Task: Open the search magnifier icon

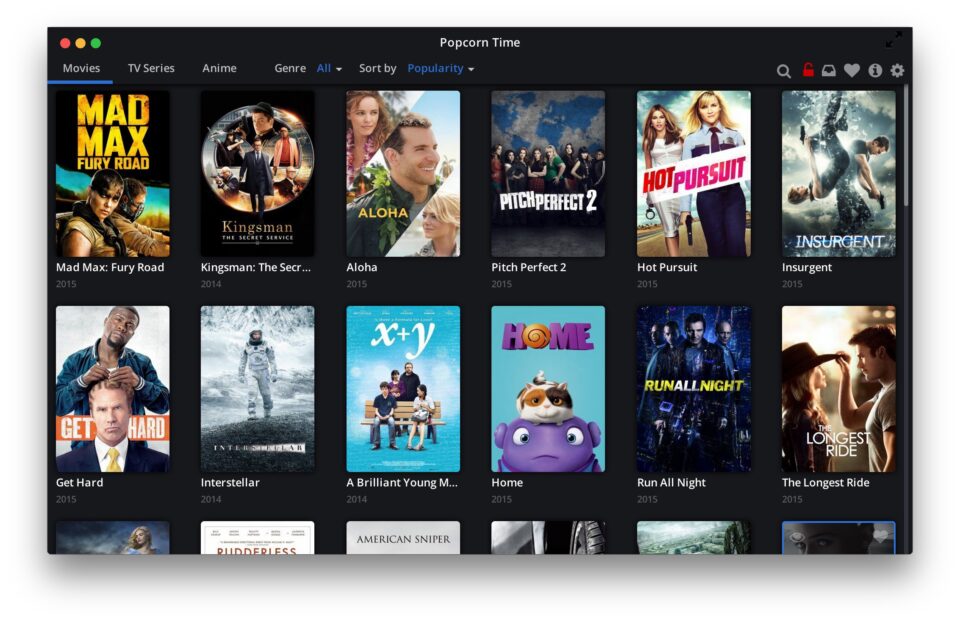Action: 783,71
